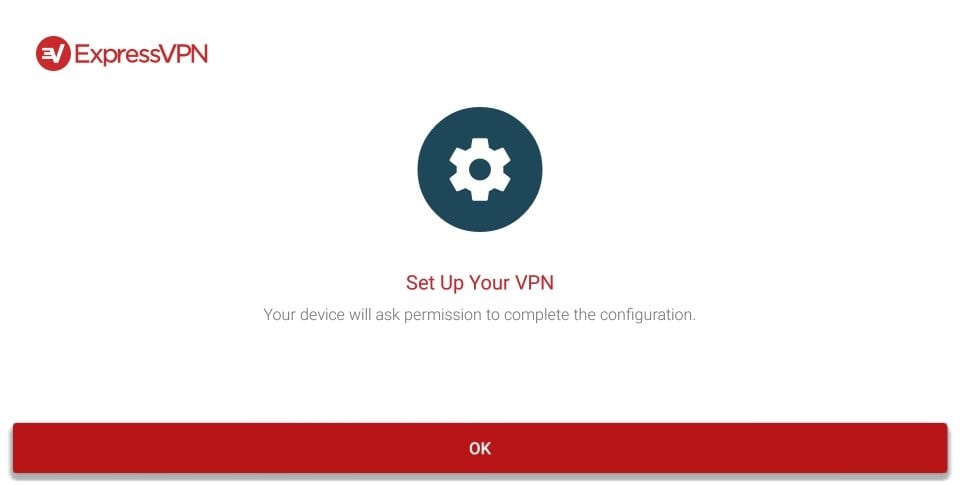
Task: Click the 'EV' letters inside the red logo
Action: click(53, 54)
